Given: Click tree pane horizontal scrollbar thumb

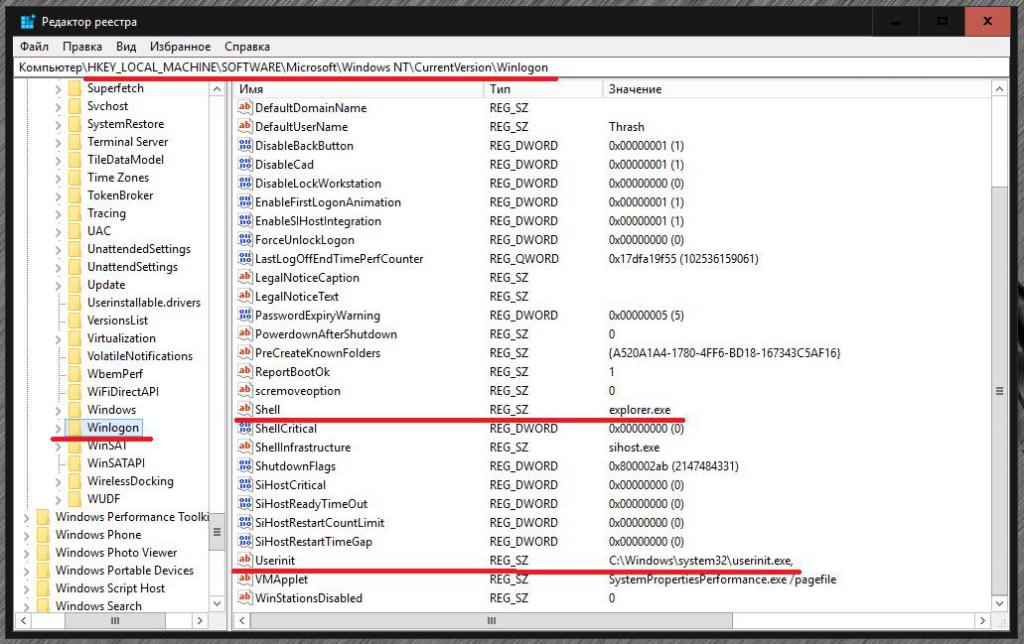Looking at the screenshot, I should coord(115,620).
